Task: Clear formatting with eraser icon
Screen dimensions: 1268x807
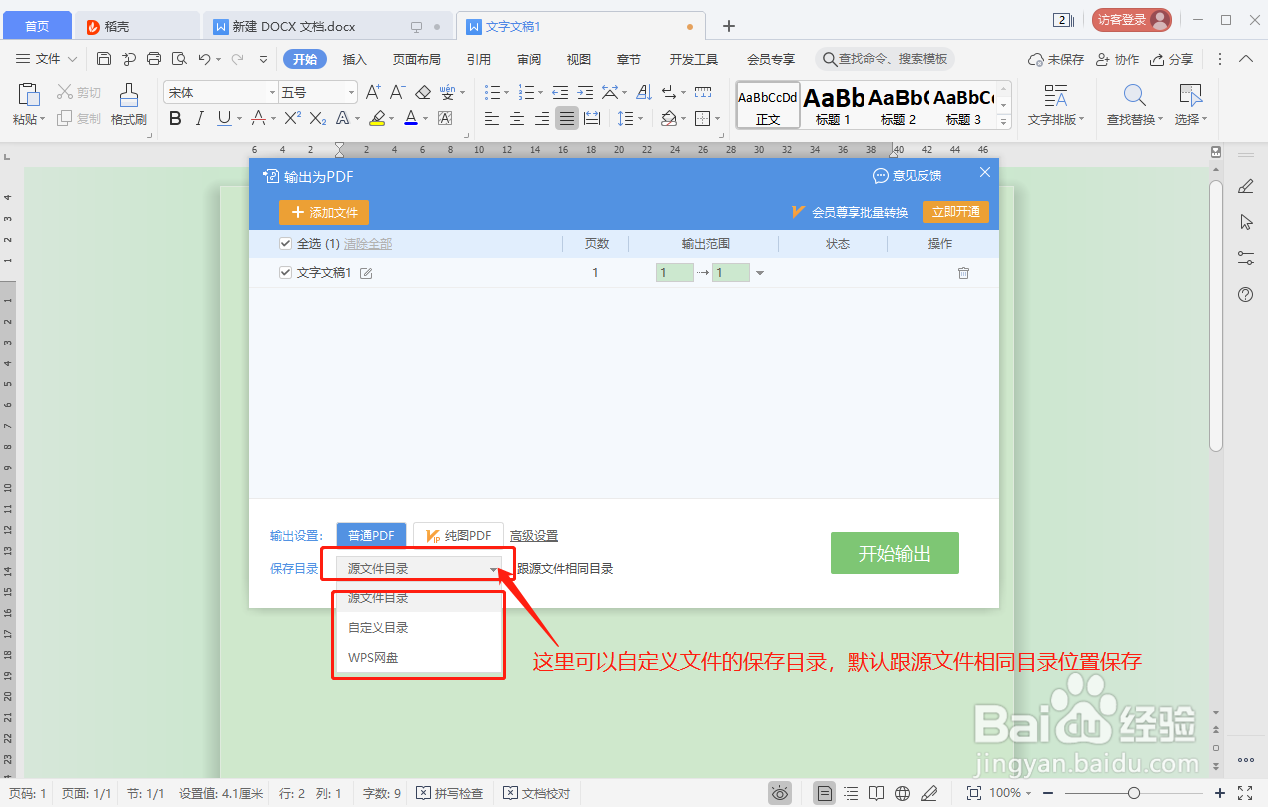Action: click(x=423, y=92)
